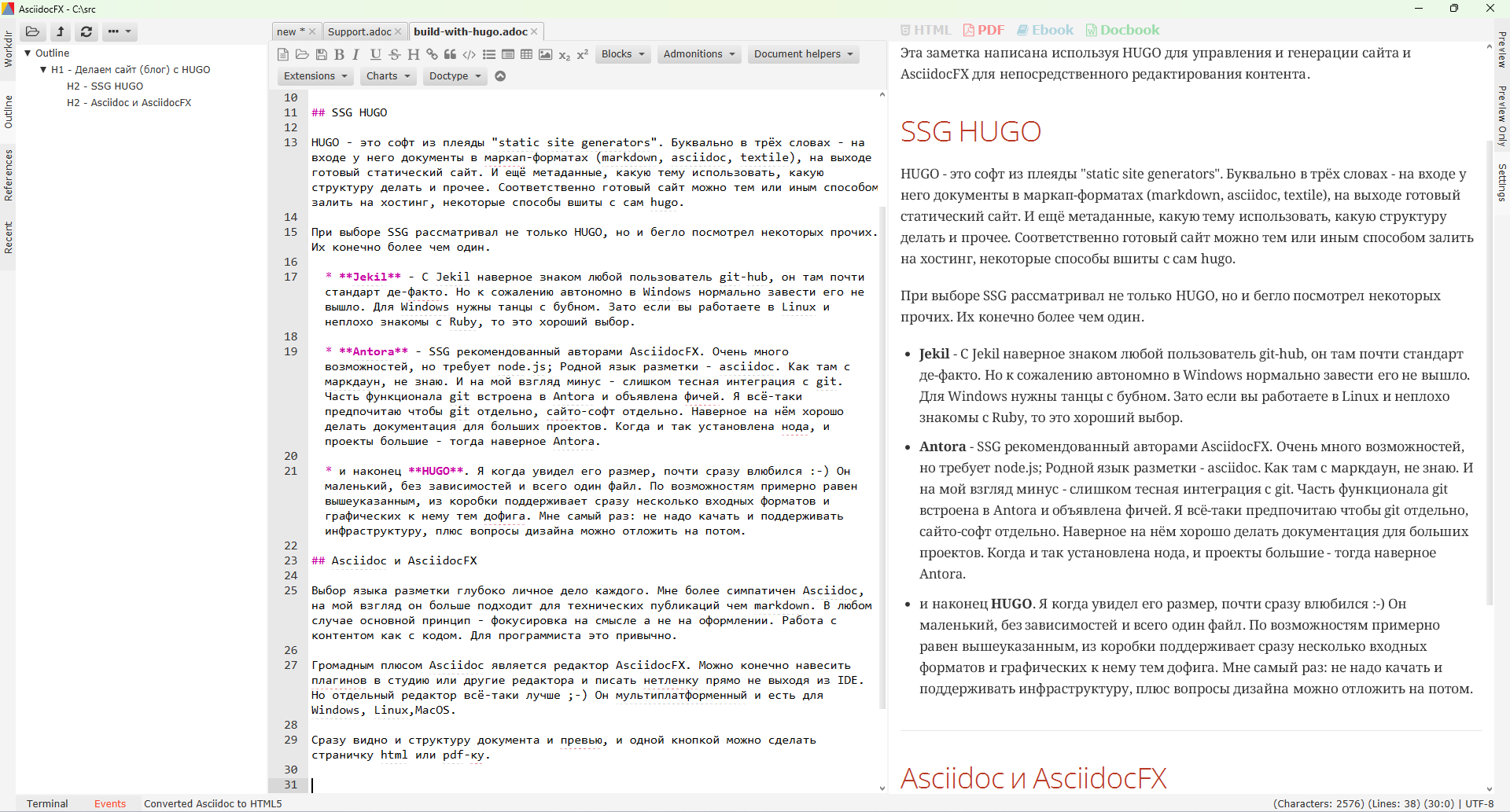Collapse the H1 outline node
Viewport: 1510px width, 812px height.
click(43, 70)
